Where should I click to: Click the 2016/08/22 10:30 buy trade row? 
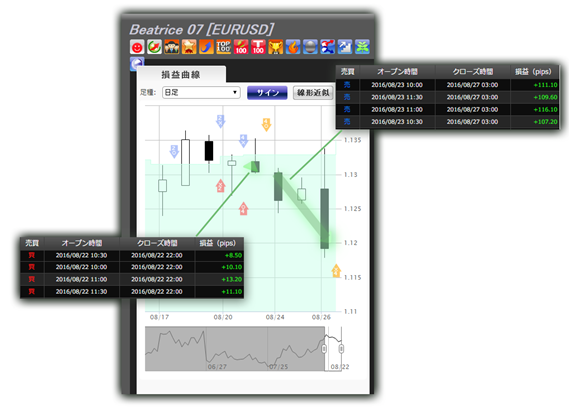132,255
